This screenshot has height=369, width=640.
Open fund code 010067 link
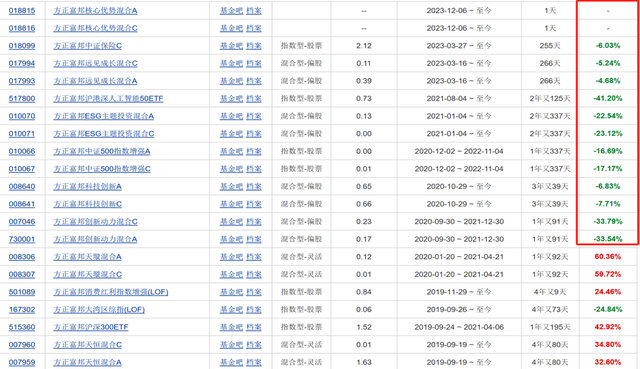click(22, 169)
